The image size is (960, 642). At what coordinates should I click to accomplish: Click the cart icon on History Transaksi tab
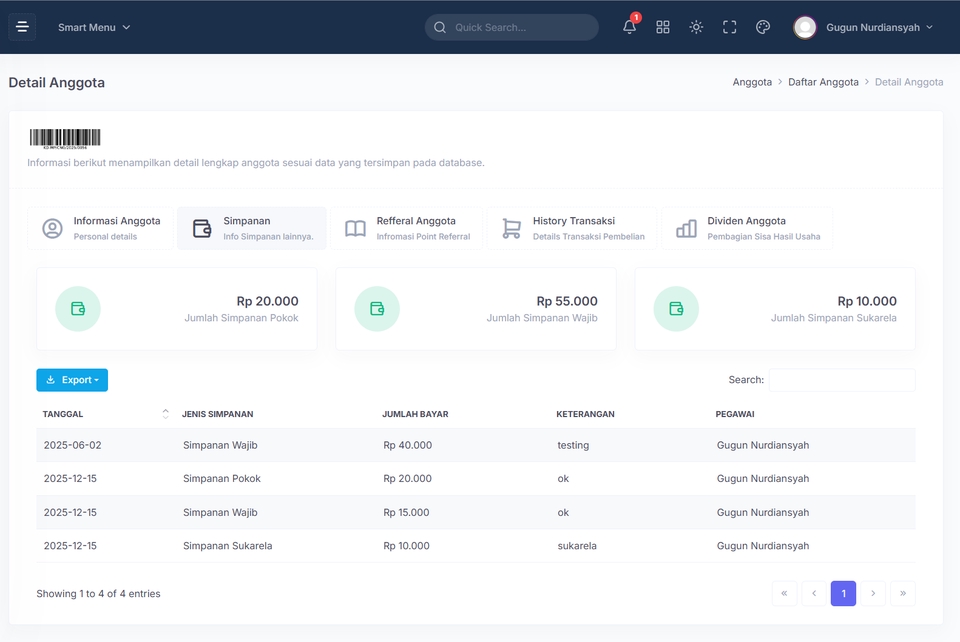(x=511, y=228)
